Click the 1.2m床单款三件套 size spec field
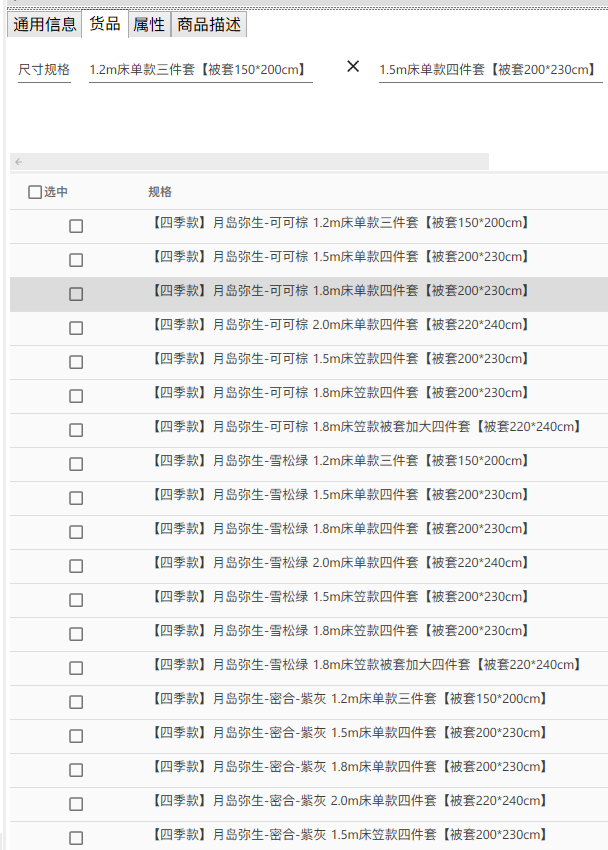Image resolution: width=608 pixels, height=850 pixels. pos(200,70)
